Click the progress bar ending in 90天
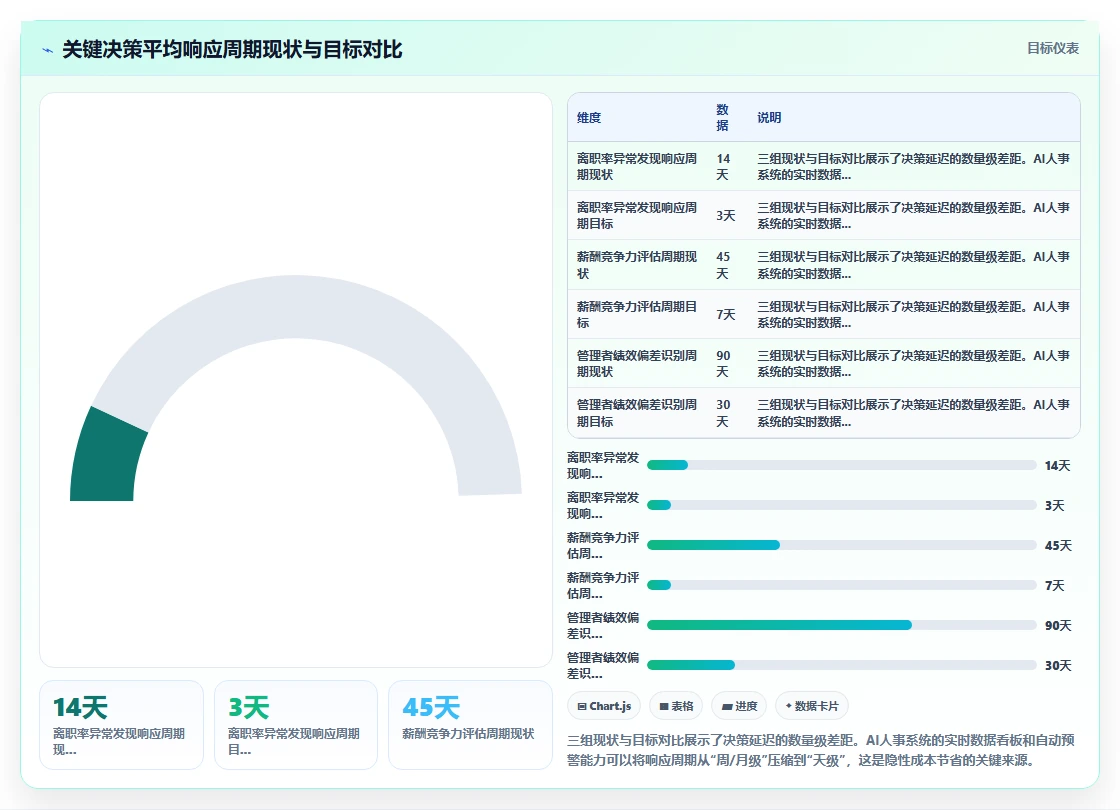The image size is (1120, 810). pyautogui.click(x=841, y=625)
